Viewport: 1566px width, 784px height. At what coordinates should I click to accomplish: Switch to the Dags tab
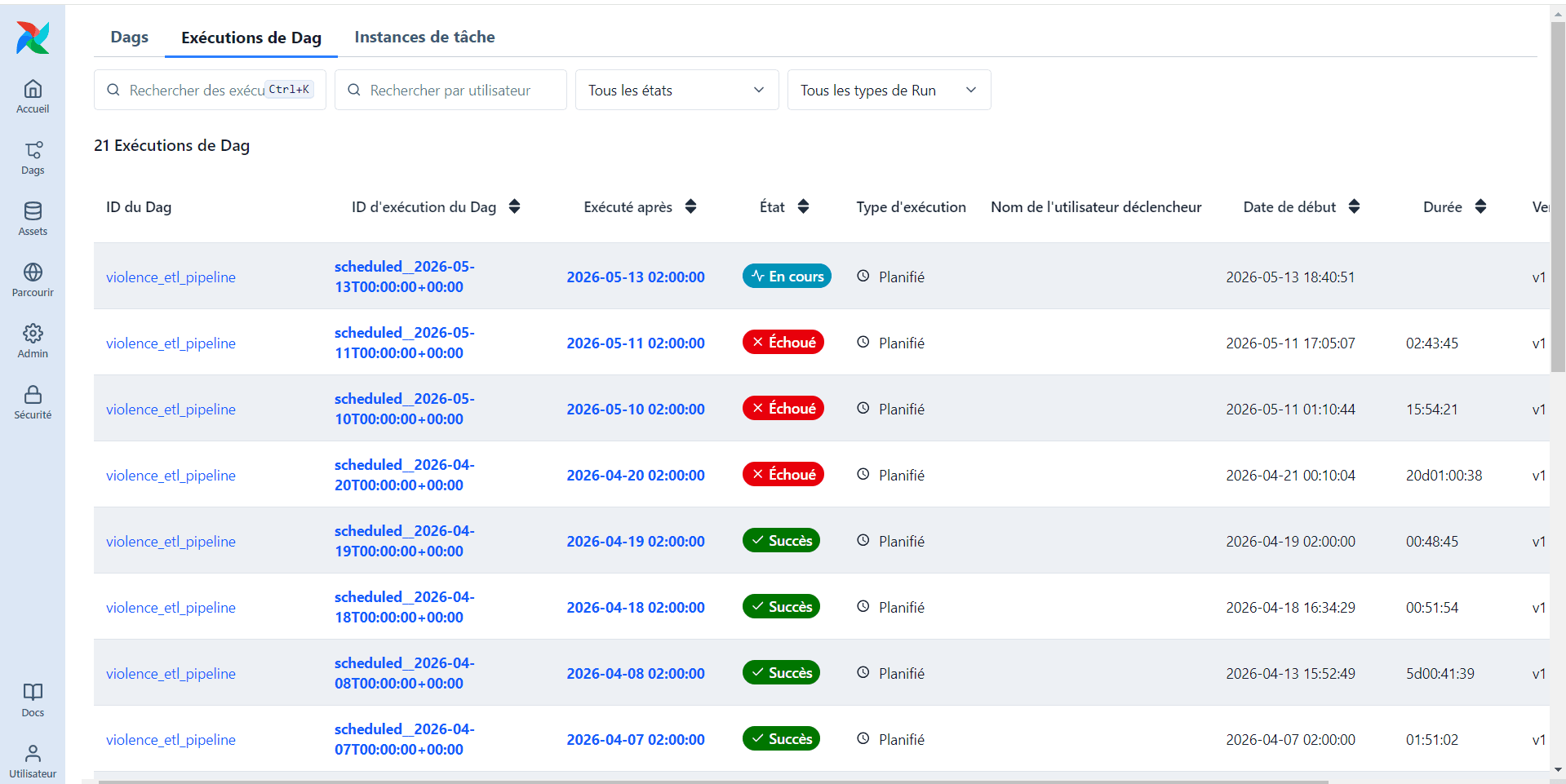(x=130, y=37)
